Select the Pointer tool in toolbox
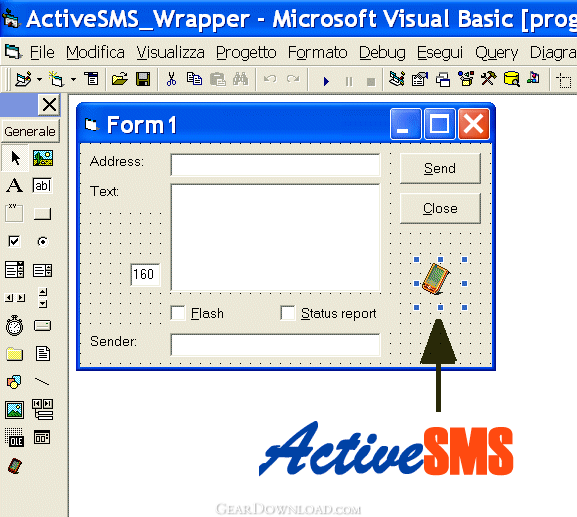Screen dimensions: 577x517 point(15,158)
